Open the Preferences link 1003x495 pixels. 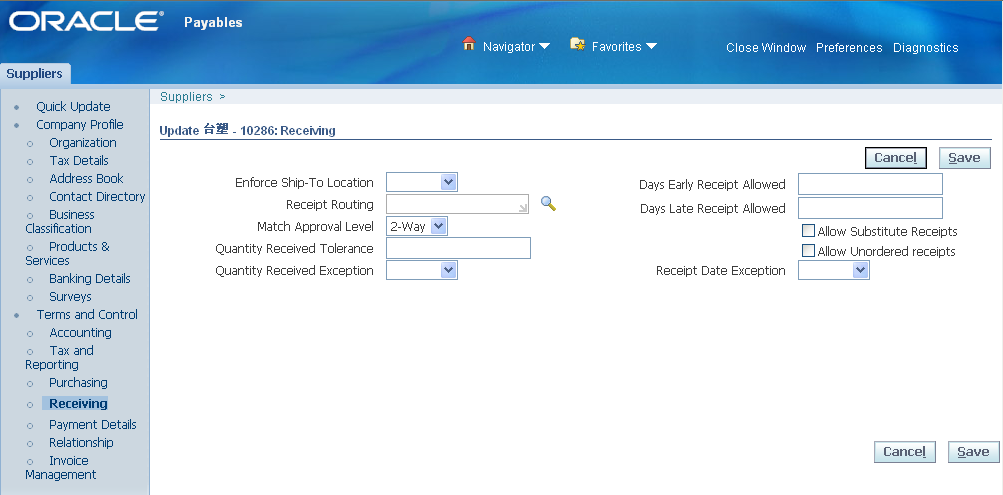point(849,48)
